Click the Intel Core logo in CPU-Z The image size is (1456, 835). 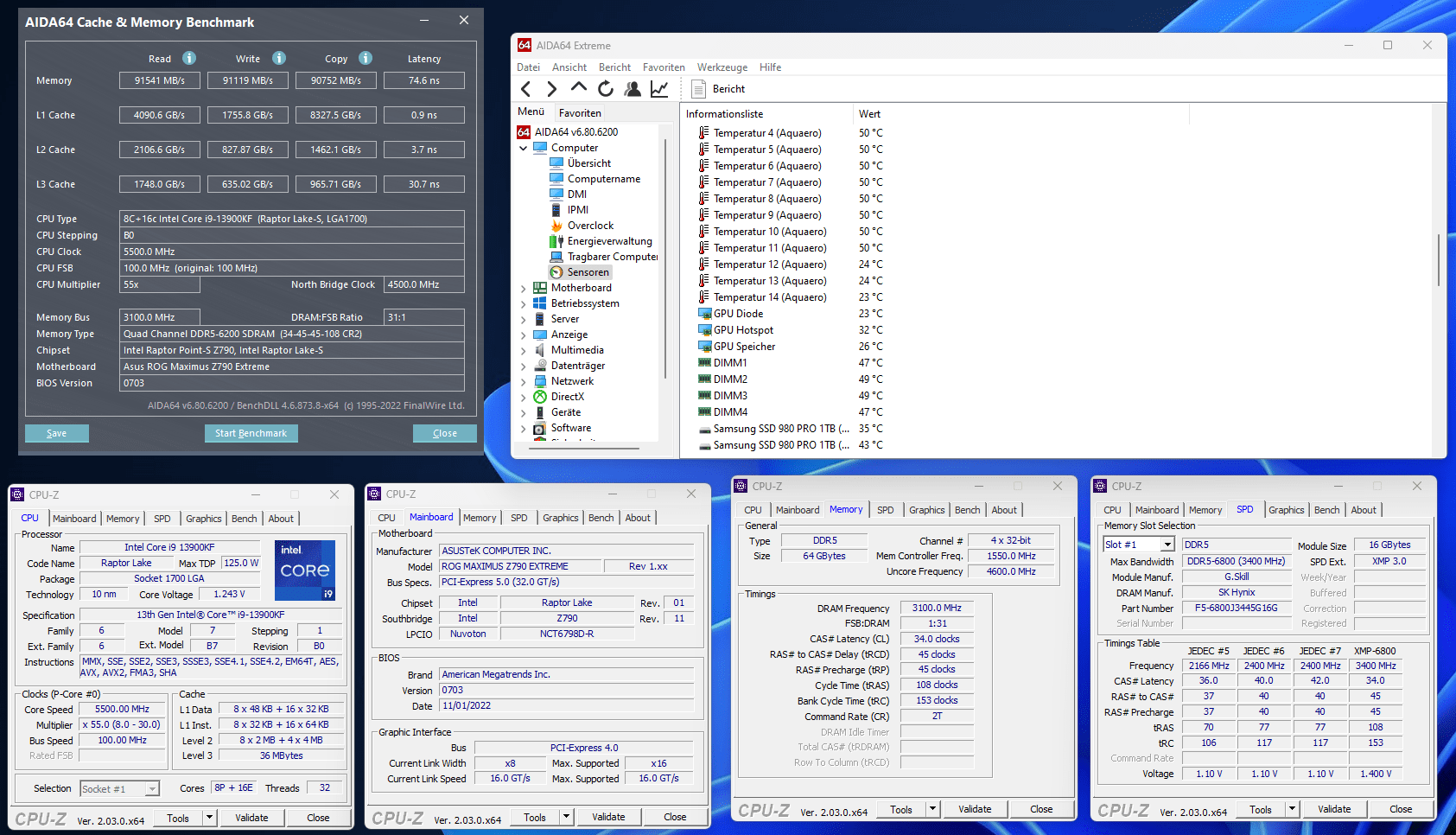pos(305,570)
